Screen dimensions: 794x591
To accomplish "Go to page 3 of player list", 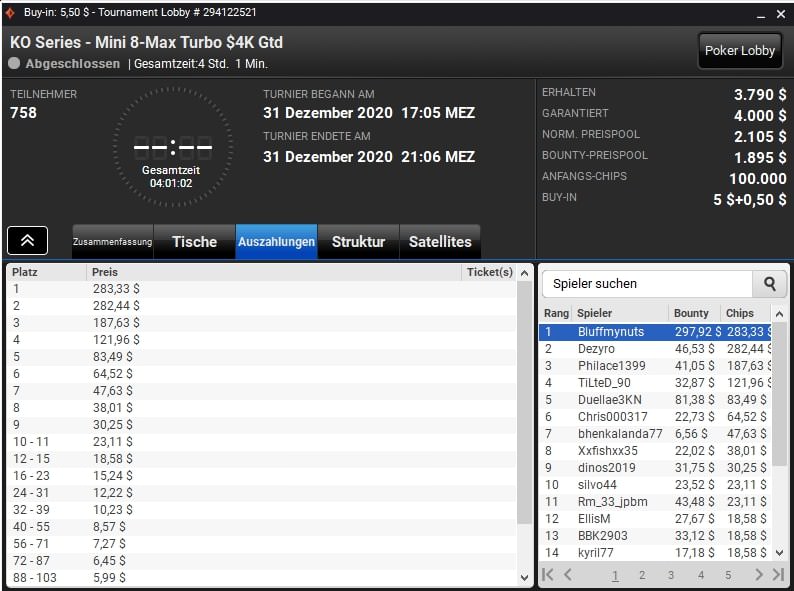I will [671, 575].
